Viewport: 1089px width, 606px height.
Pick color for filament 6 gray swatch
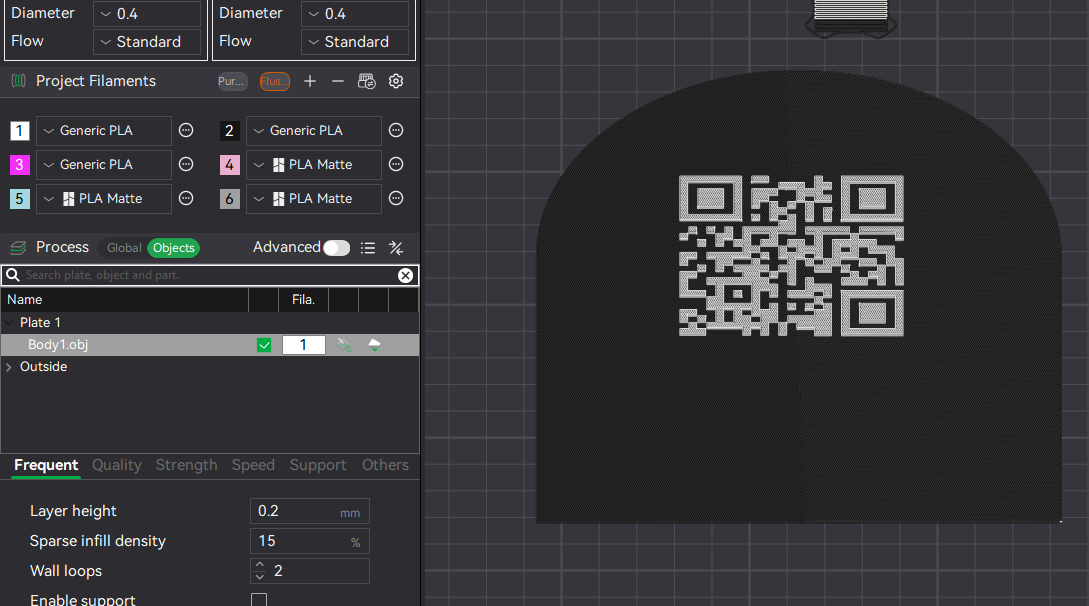pos(229,199)
